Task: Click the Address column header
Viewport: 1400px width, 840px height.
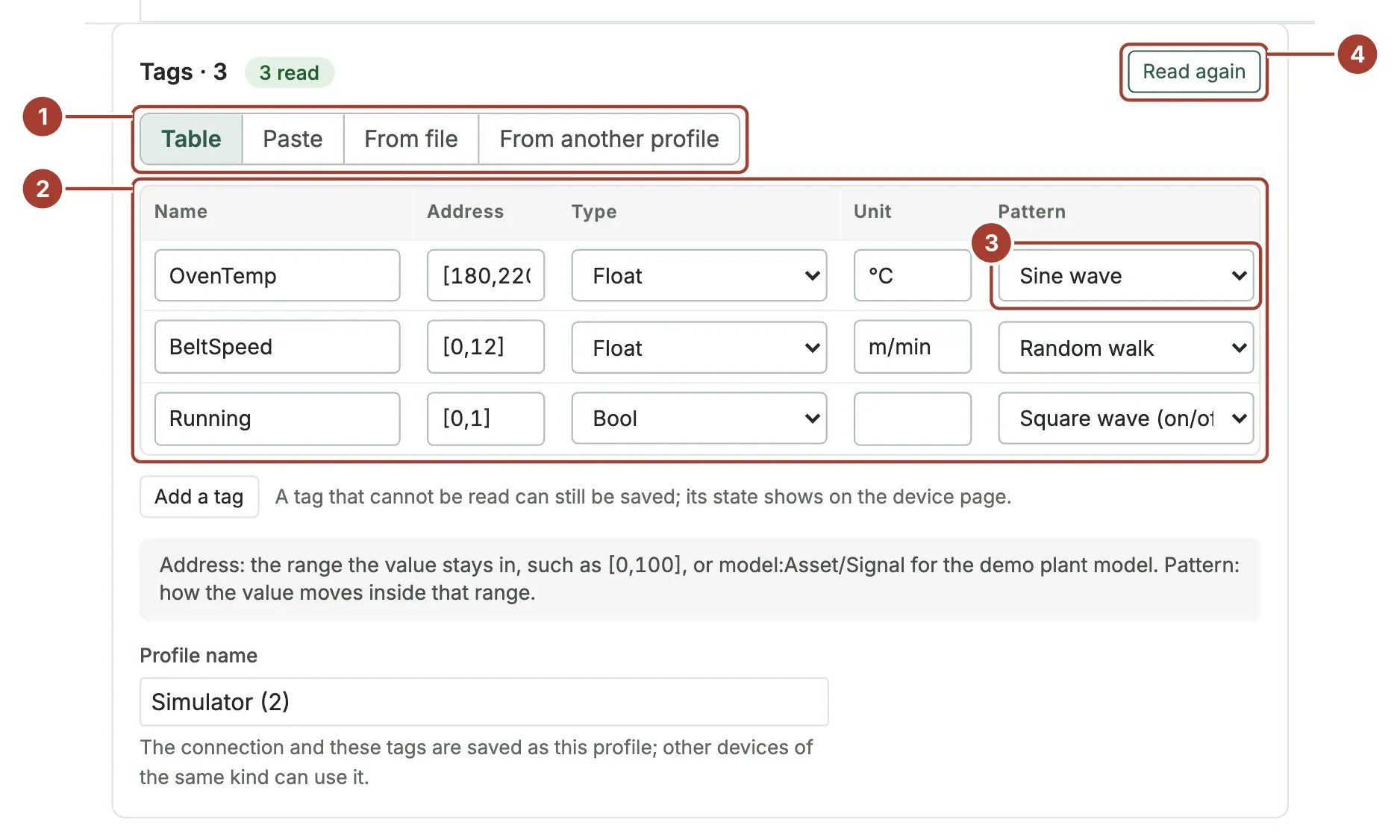Action: (465, 212)
